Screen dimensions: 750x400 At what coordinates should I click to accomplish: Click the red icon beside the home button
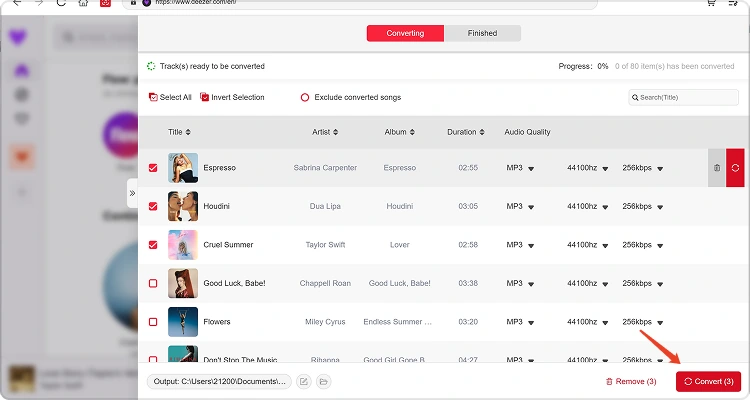[105, 3]
